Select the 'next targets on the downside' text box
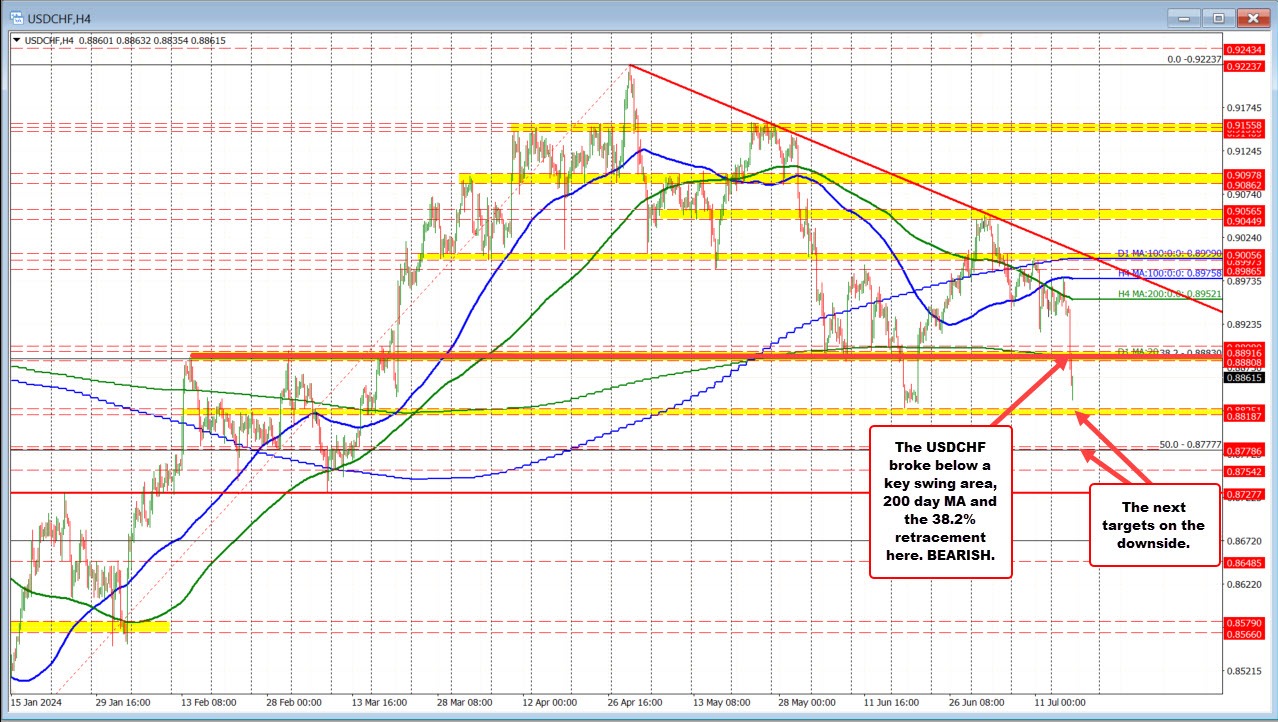This screenshot has width=1278, height=722. pyautogui.click(x=1154, y=525)
